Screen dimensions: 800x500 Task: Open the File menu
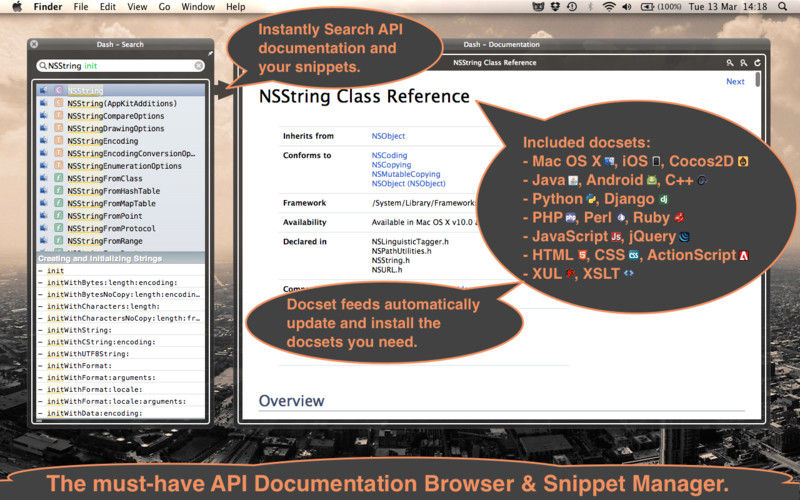pos(81,7)
